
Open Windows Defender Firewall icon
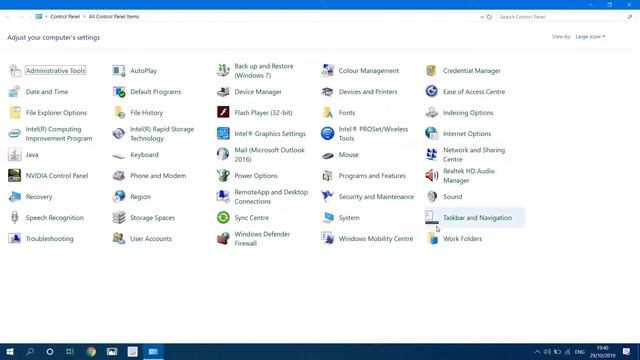(223, 238)
